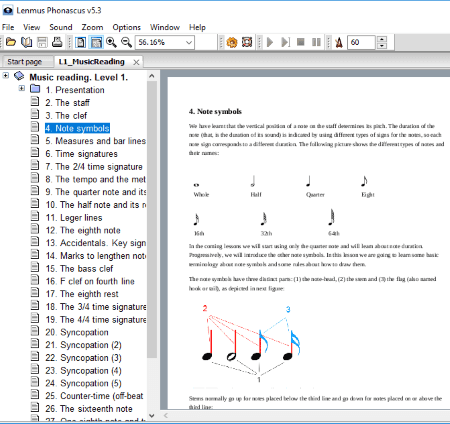Click the play-from-cursor step button
Screen dimensions: 450x424
(x=285, y=42)
